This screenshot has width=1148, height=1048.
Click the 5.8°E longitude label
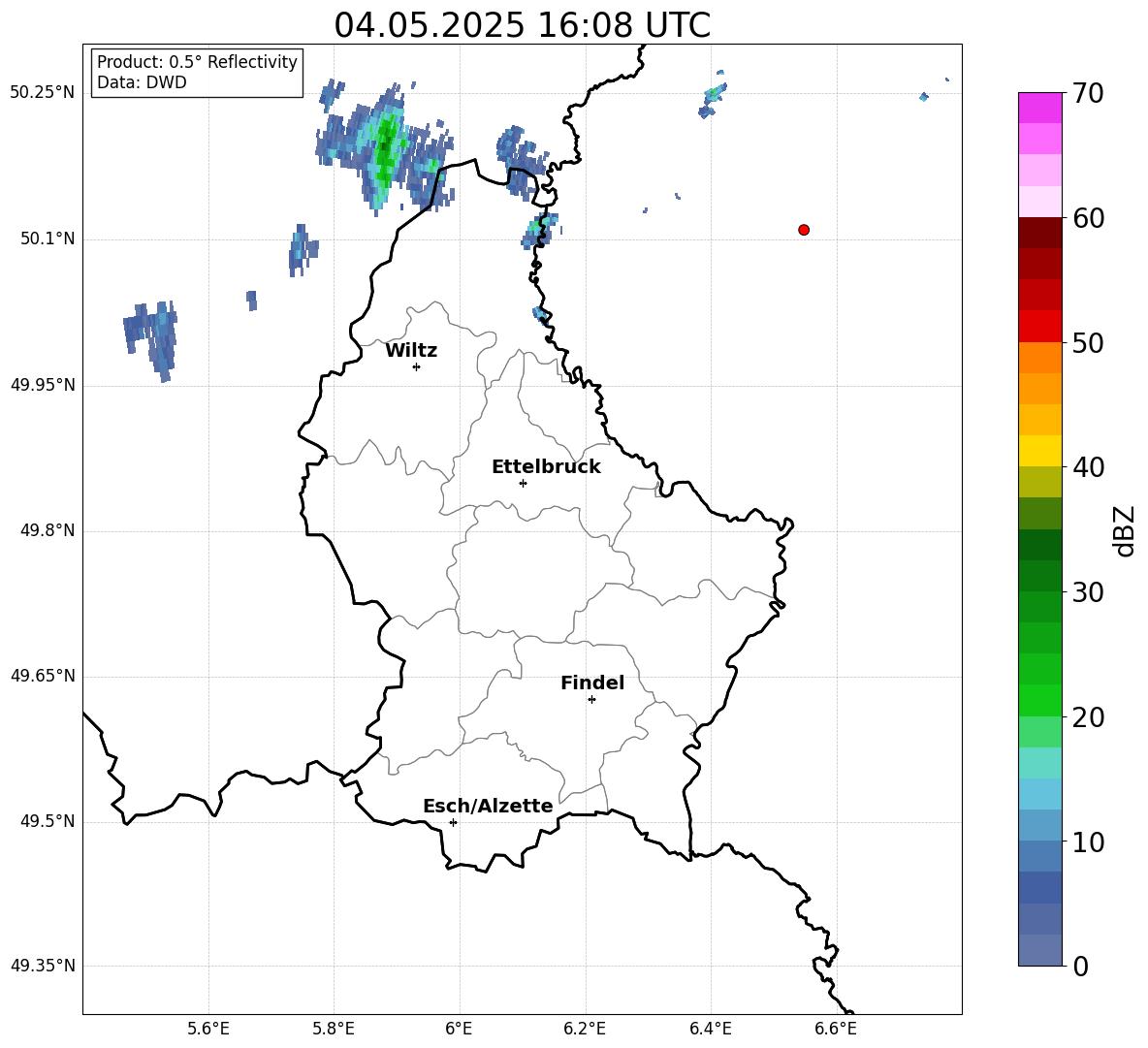(x=334, y=1029)
